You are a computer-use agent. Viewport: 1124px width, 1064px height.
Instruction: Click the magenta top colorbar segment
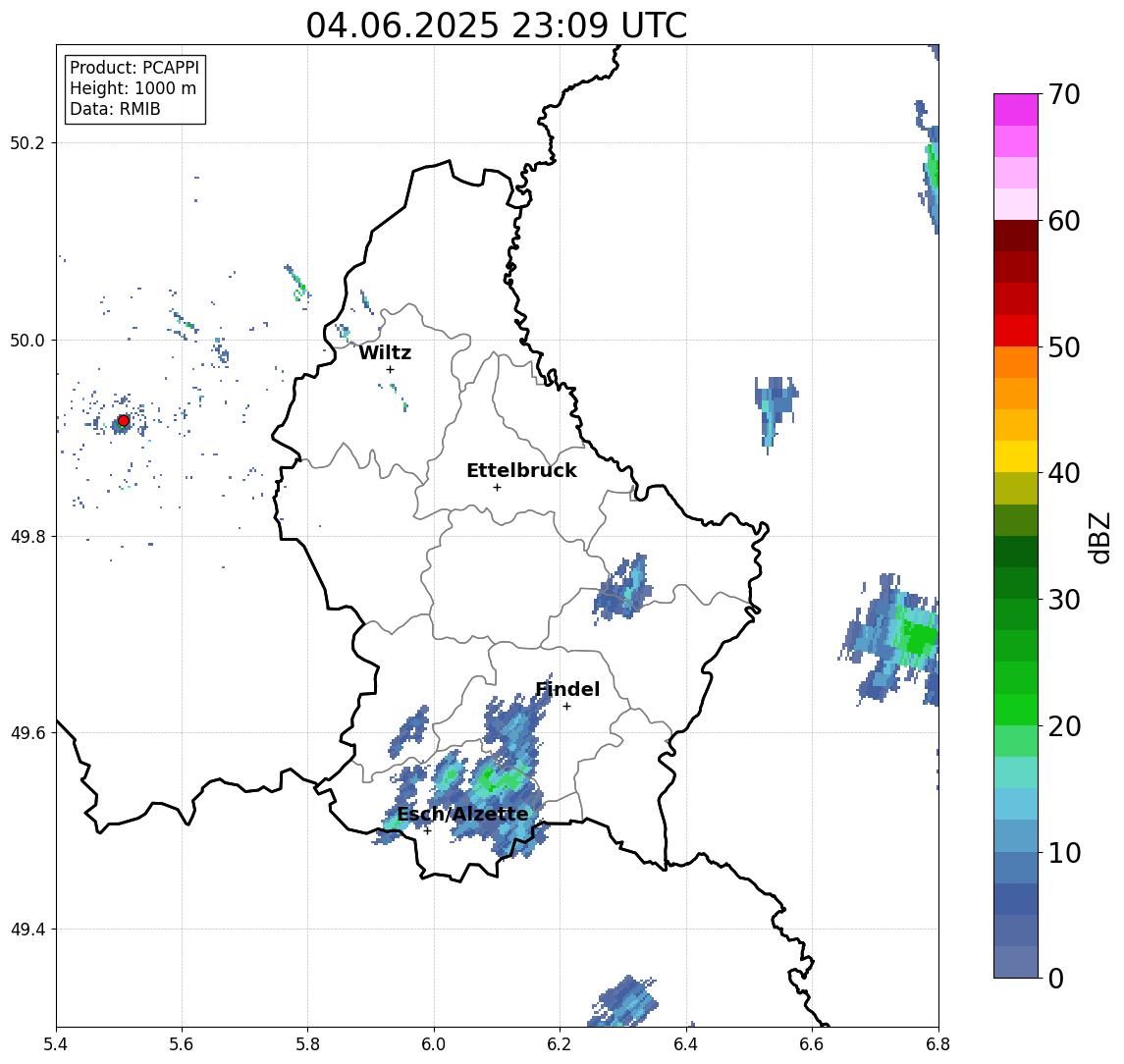pos(1016,110)
